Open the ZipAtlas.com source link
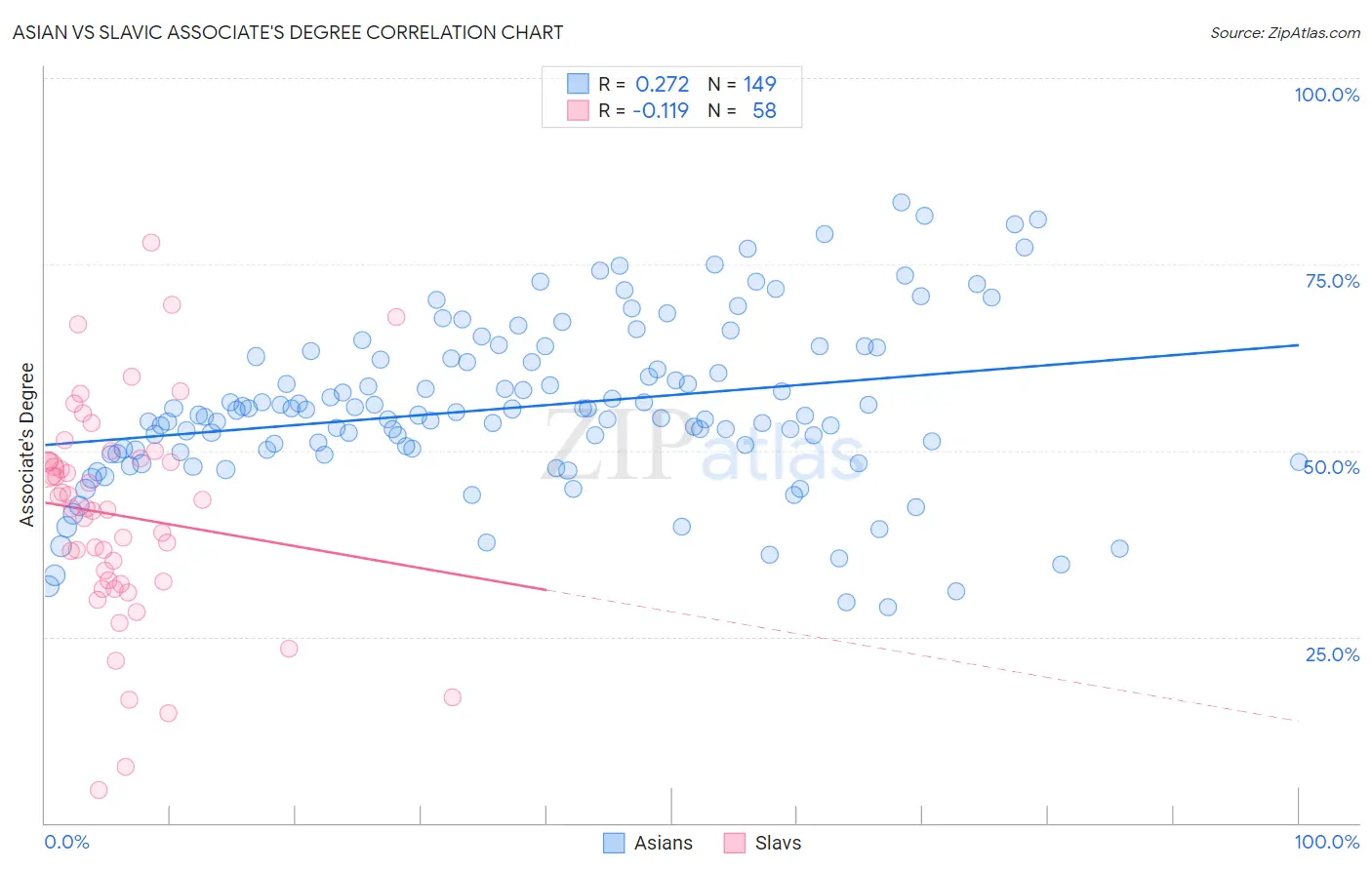This screenshot has height=870, width=1372. [x=1285, y=32]
